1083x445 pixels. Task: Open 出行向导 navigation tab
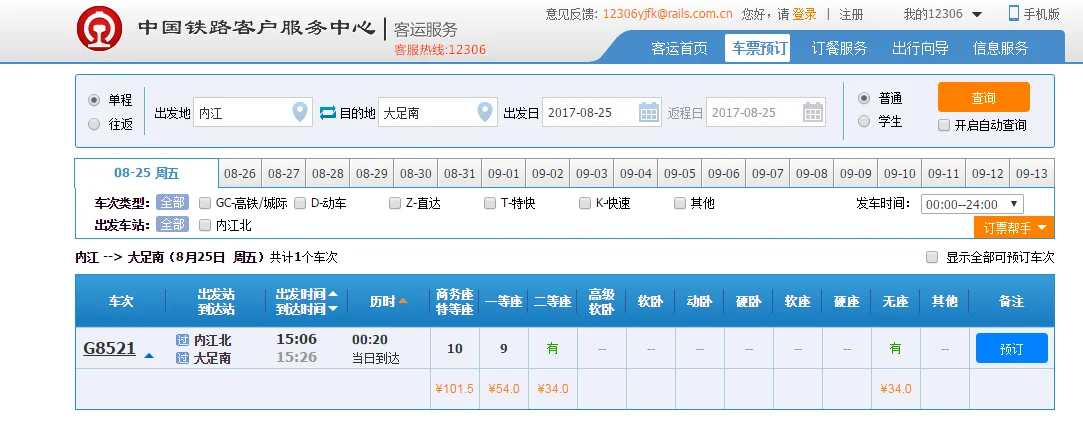pyautogui.click(x=920, y=48)
